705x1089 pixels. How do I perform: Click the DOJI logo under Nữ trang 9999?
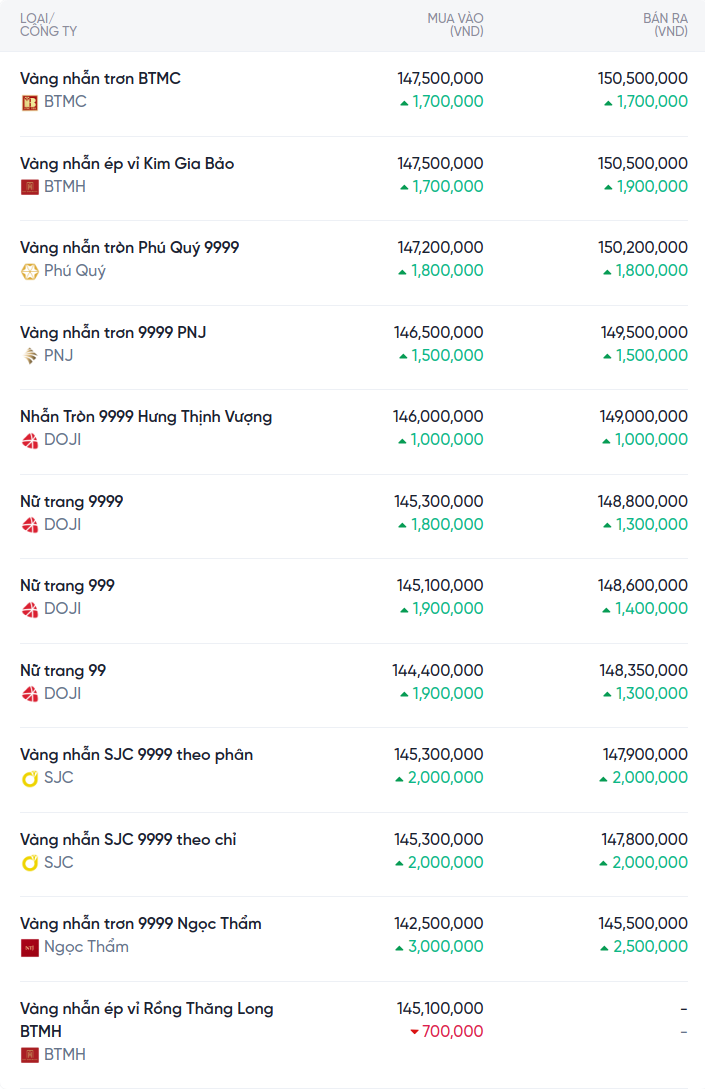click(x=30, y=525)
